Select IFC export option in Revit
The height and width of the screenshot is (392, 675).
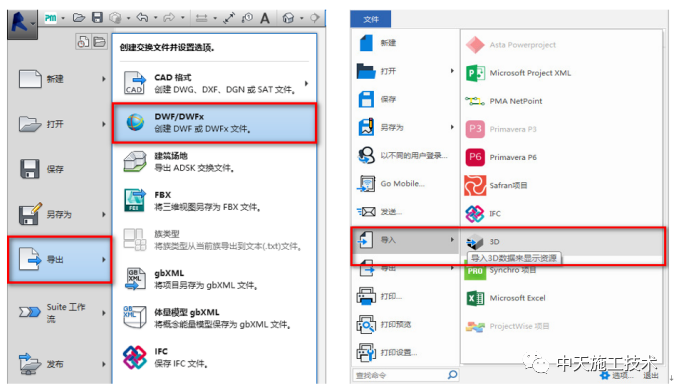click(x=214, y=358)
